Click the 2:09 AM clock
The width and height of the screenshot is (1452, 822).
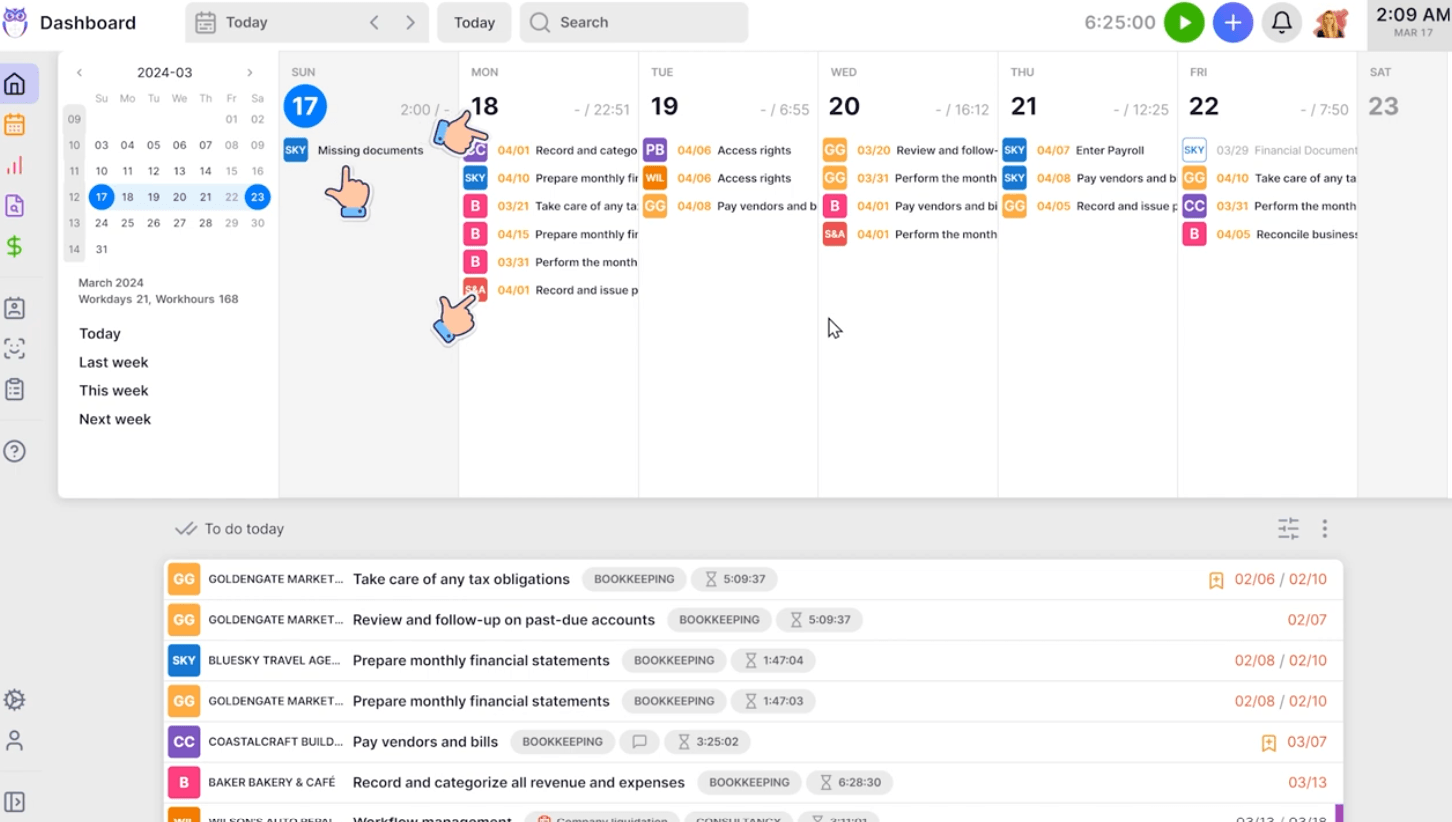tap(1412, 15)
